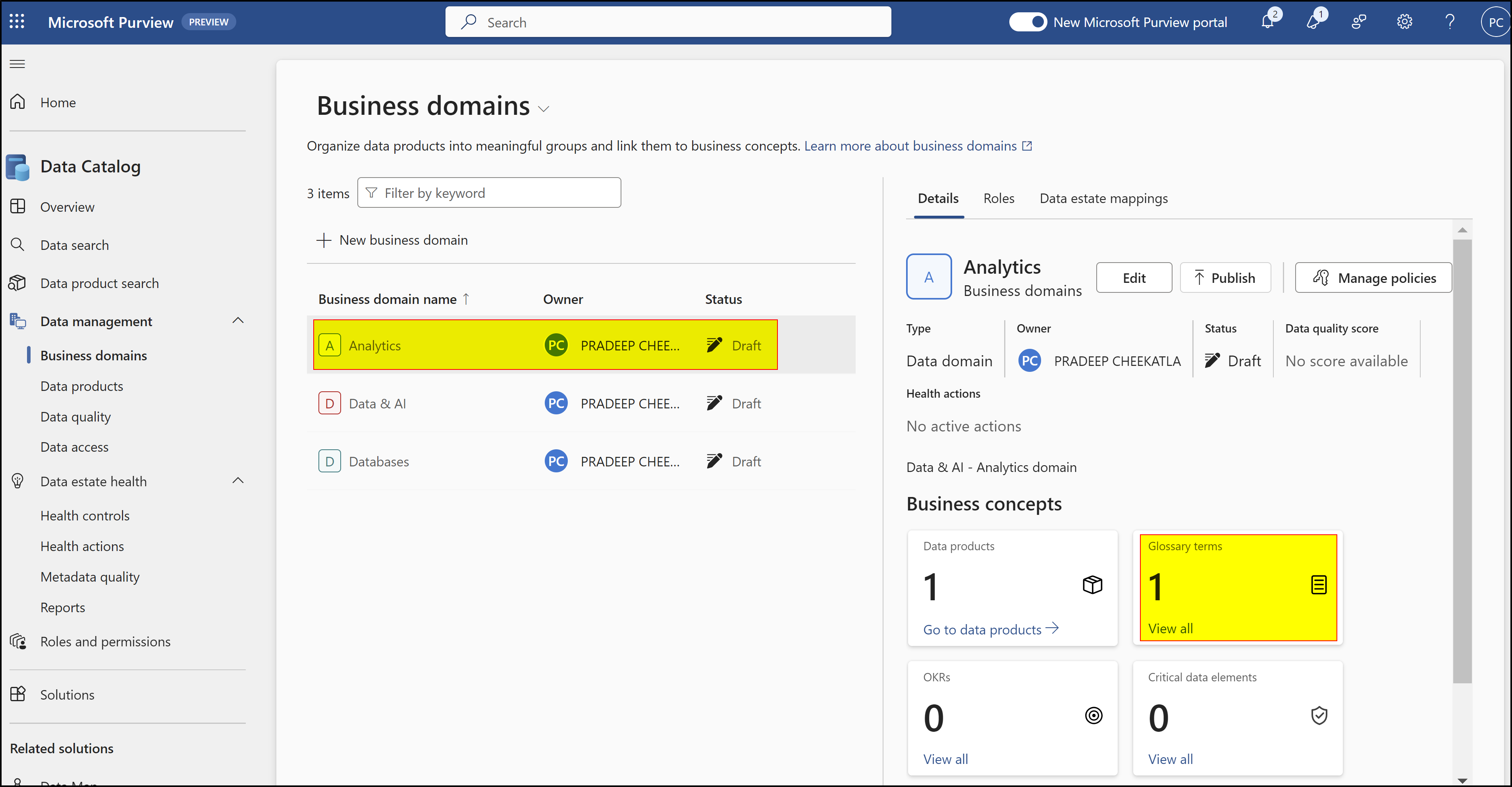Click the Analytics 'A' badge in the list
Viewport: 1512px width, 787px height.
329,345
